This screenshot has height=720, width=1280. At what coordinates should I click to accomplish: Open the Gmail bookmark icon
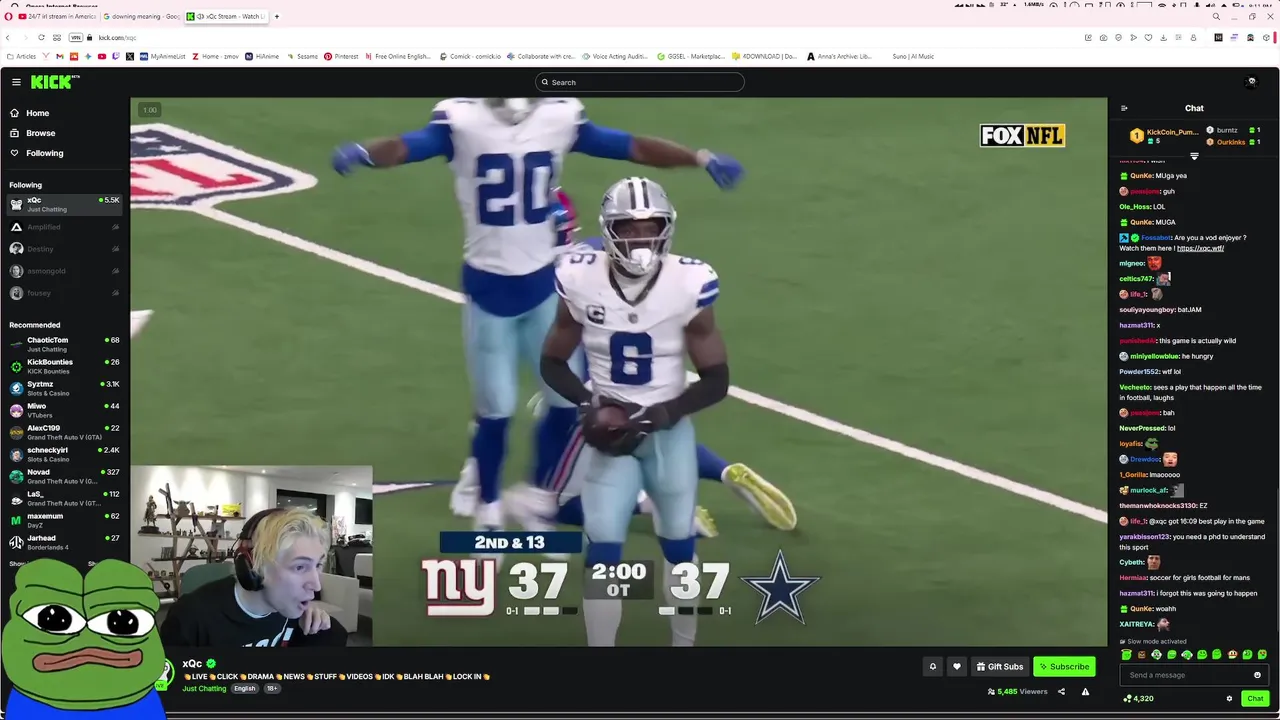pyautogui.click(x=60, y=56)
